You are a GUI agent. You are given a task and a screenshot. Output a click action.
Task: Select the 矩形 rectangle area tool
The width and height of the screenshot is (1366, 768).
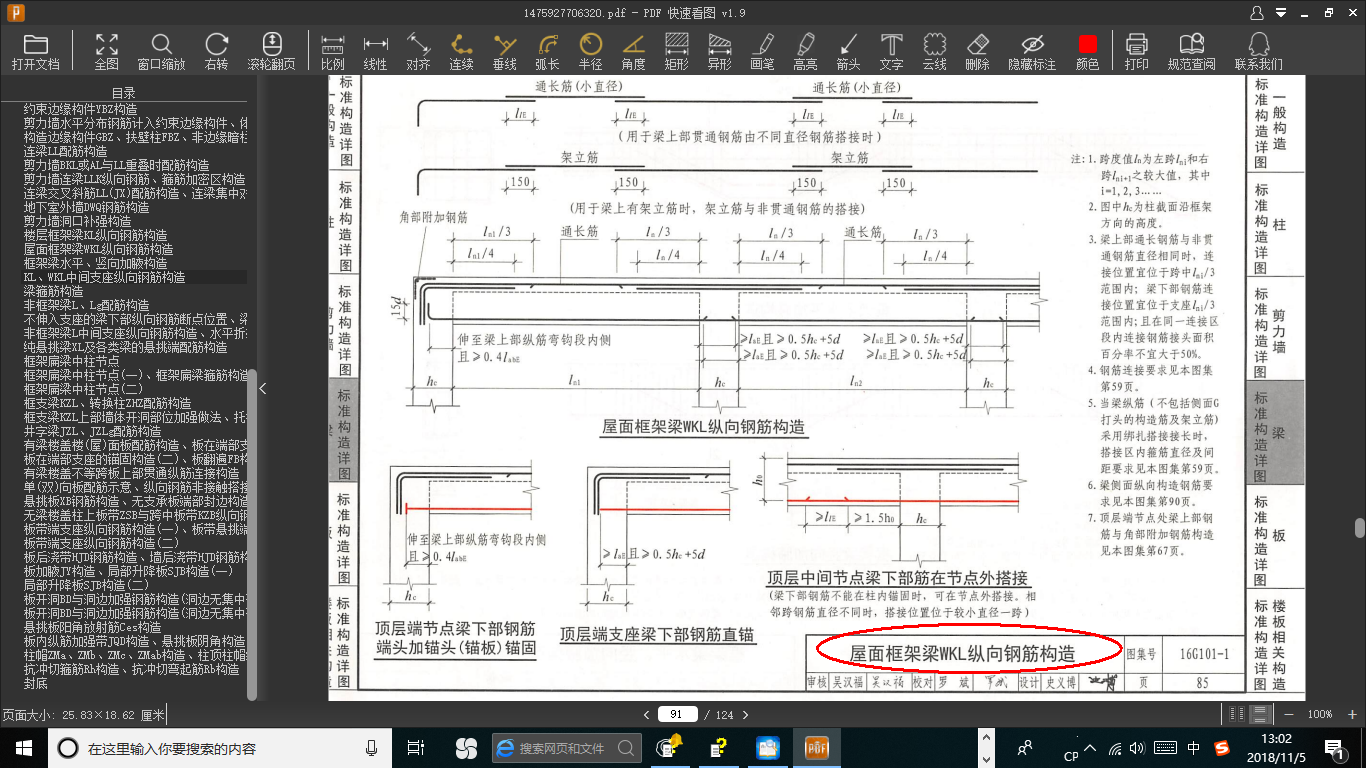tap(677, 52)
